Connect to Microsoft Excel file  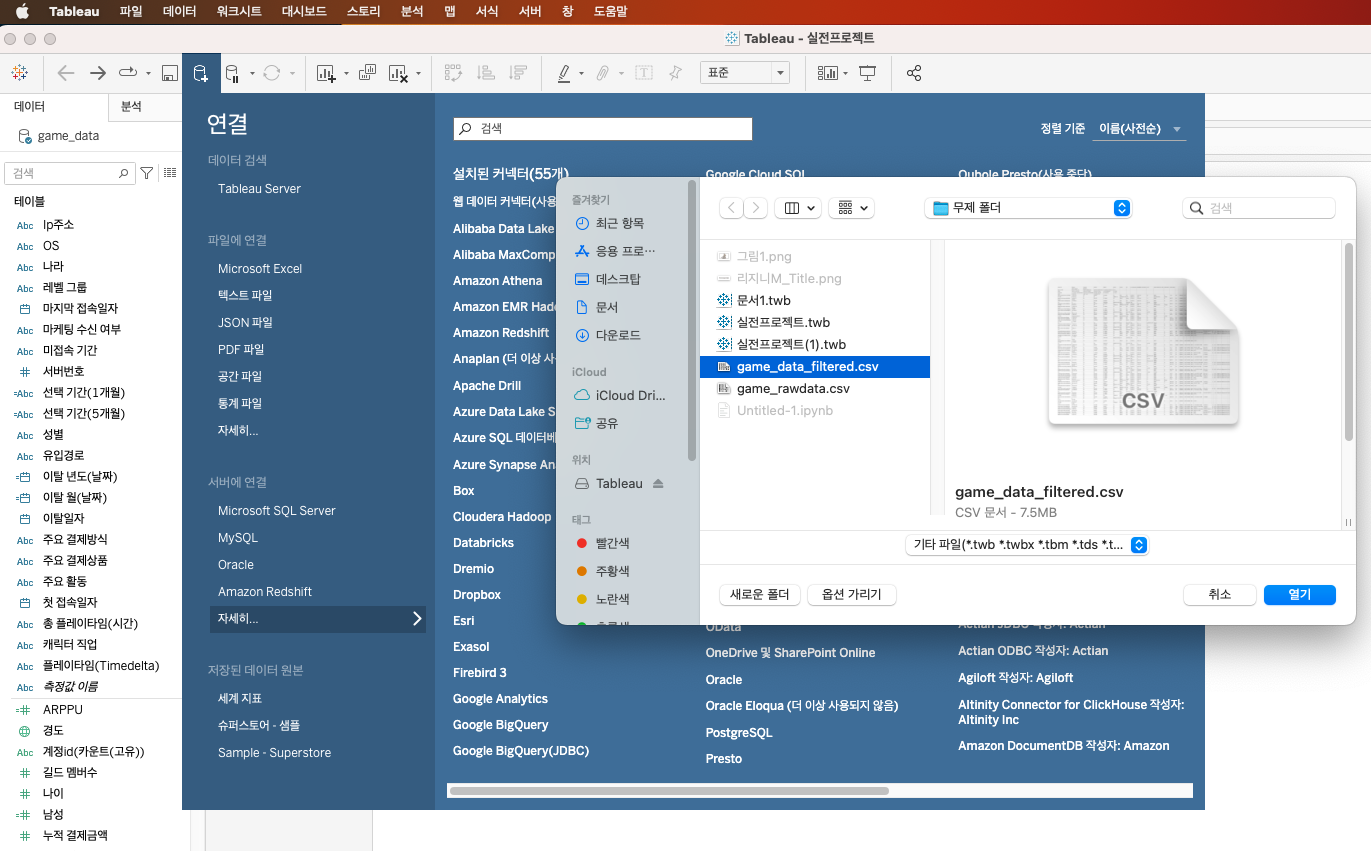click(x=260, y=268)
